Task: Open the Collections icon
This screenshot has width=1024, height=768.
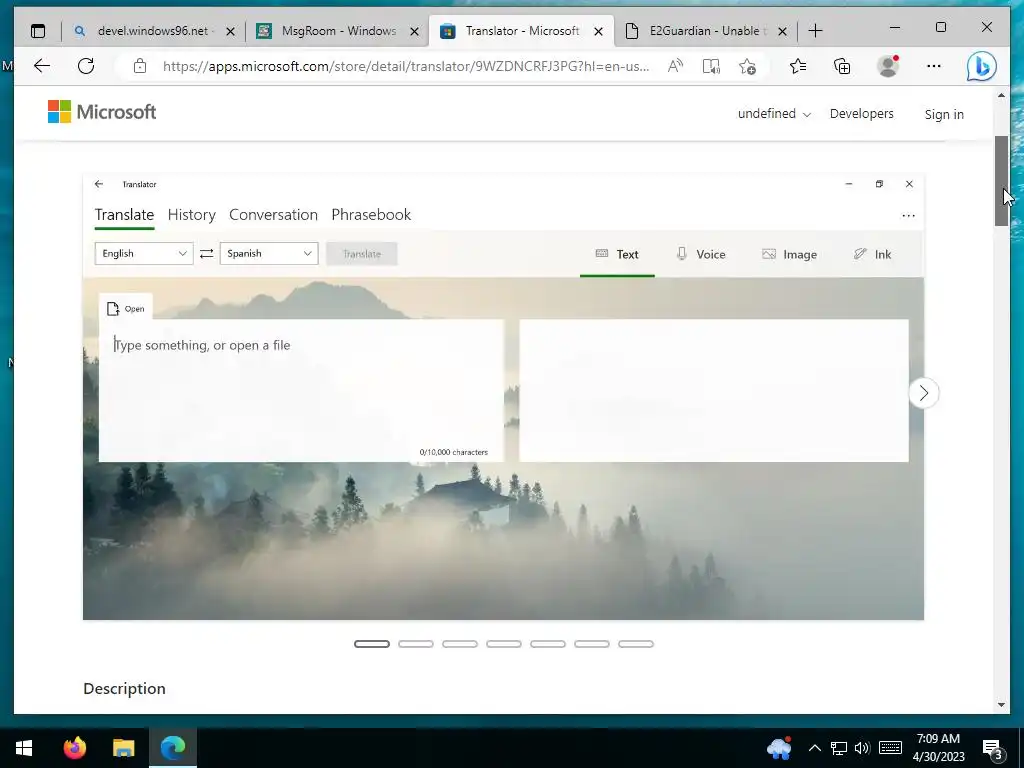Action: 842,66
